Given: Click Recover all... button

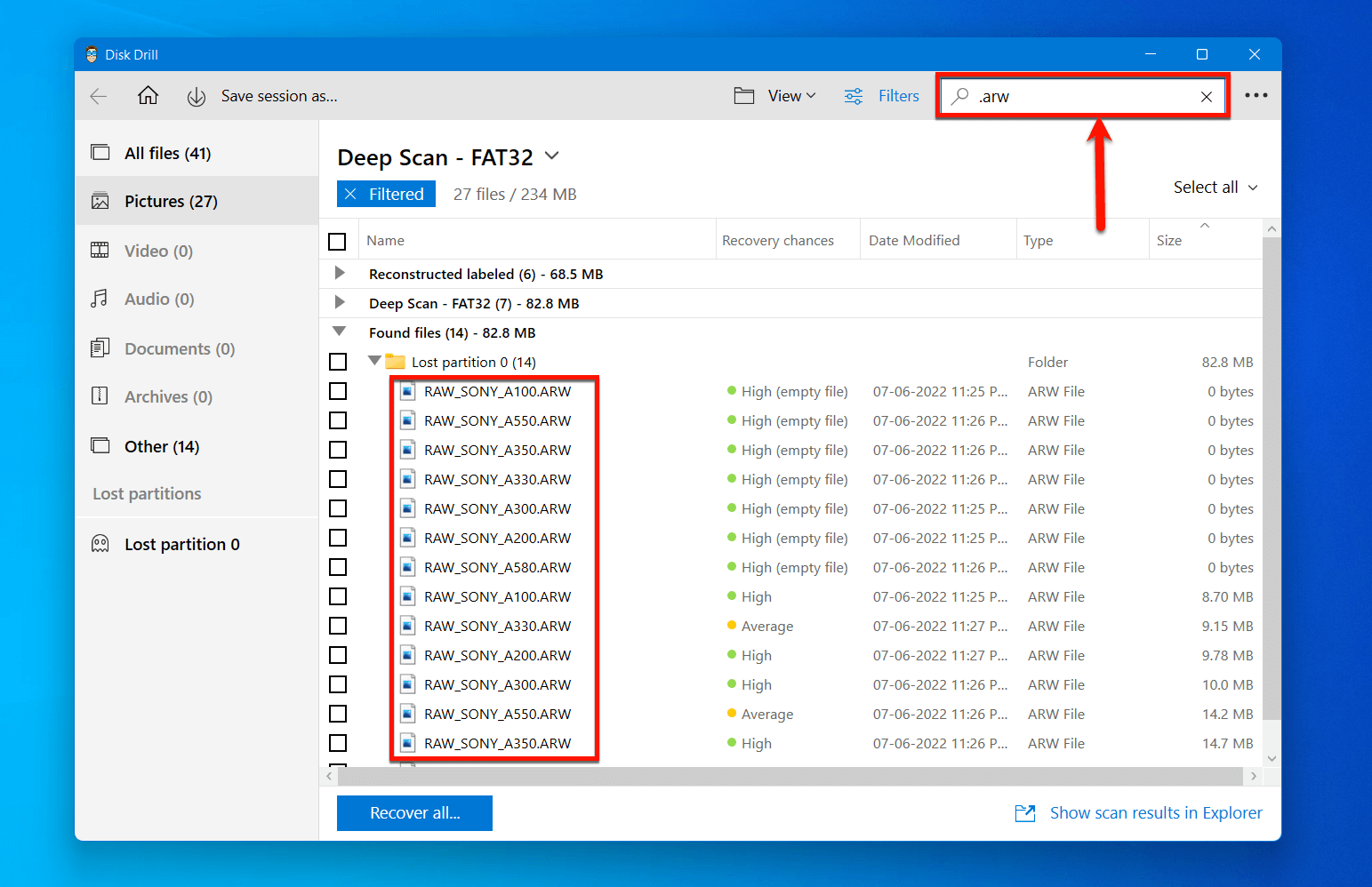Looking at the screenshot, I should (x=414, y=813).
